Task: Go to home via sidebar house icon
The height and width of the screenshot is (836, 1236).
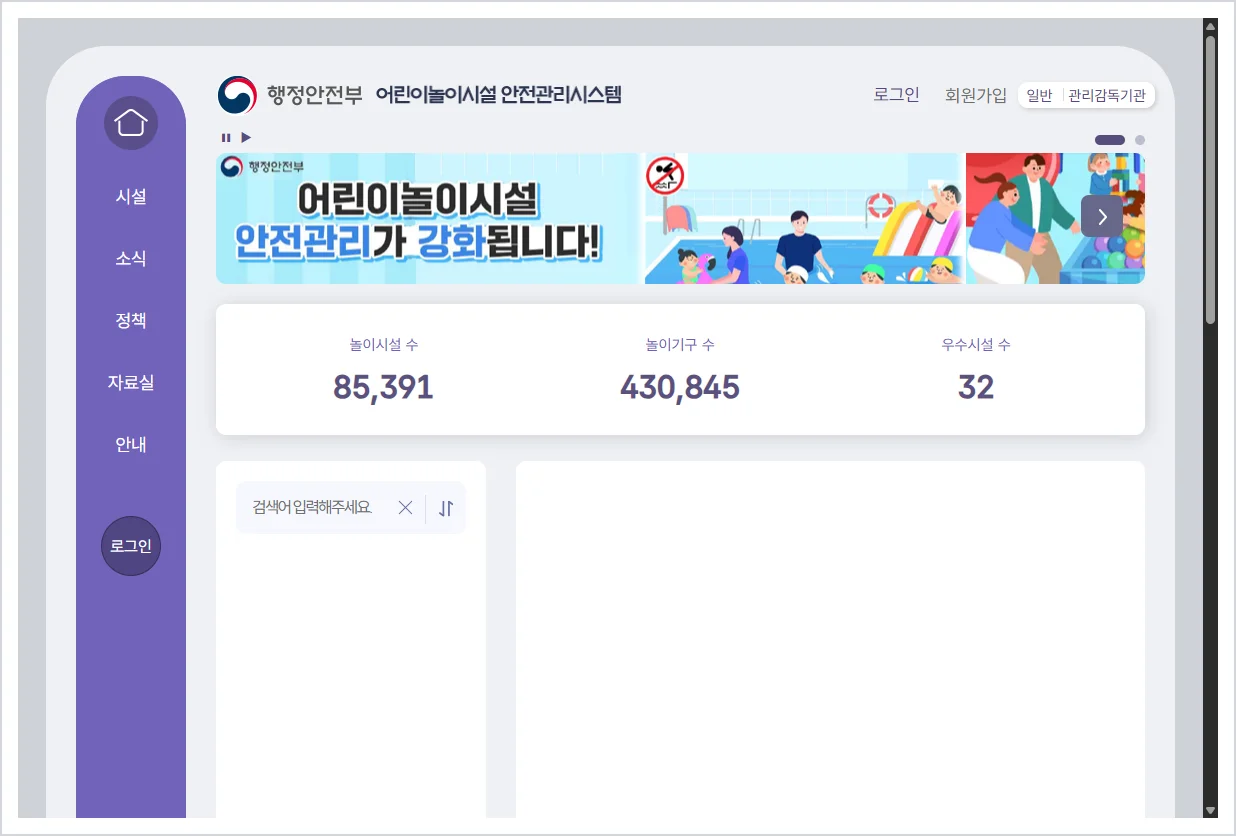Action: pos(131,123)
